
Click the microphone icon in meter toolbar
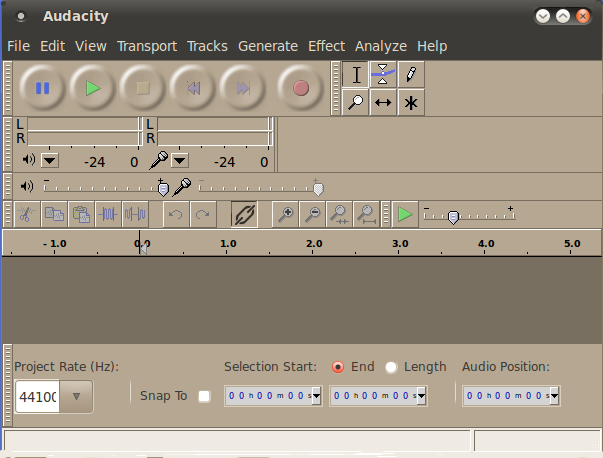(x=158, y=160)
